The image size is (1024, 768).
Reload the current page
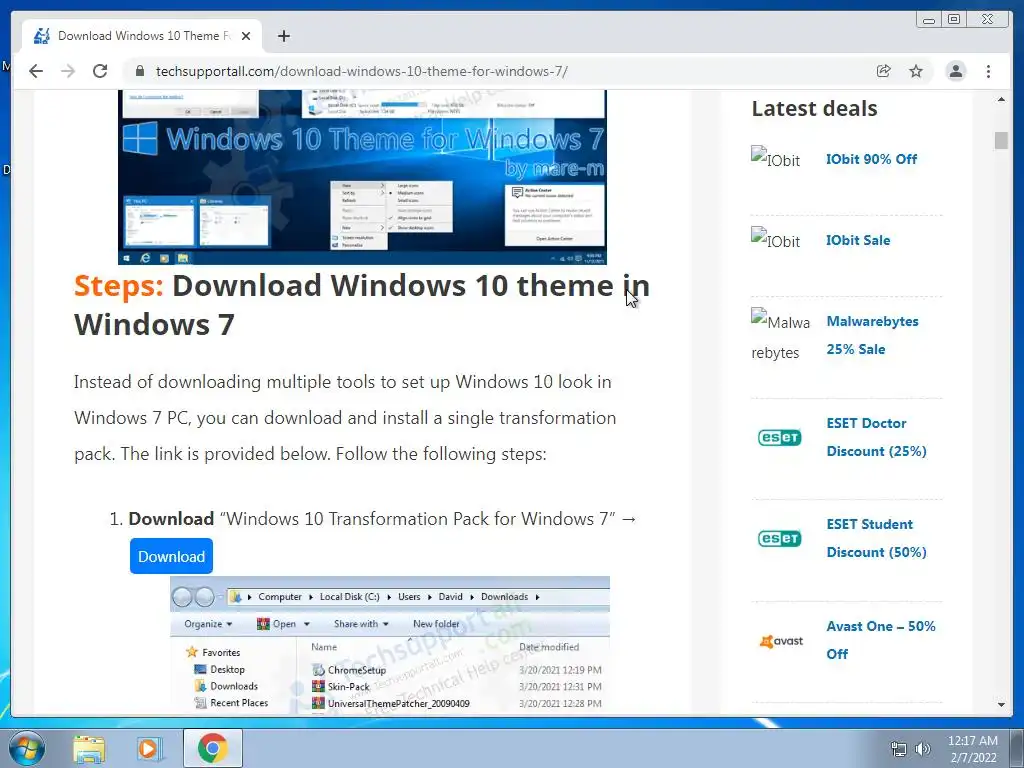(x=100, y=71)
